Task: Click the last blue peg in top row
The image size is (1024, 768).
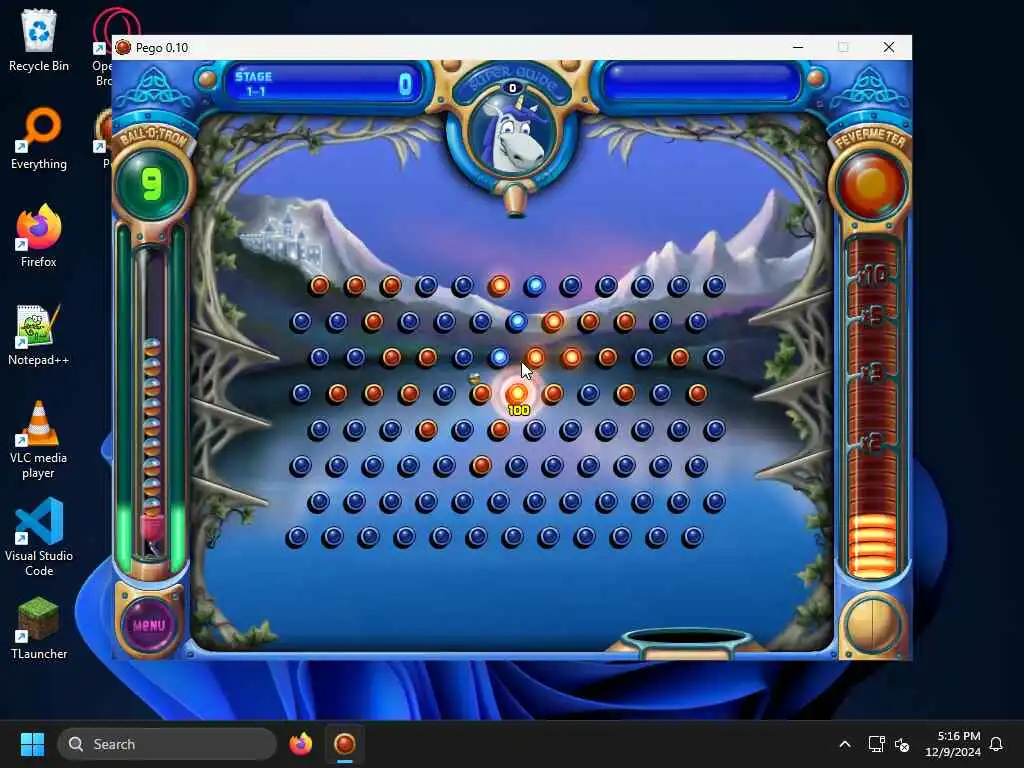Action: (x=714, y=285)
